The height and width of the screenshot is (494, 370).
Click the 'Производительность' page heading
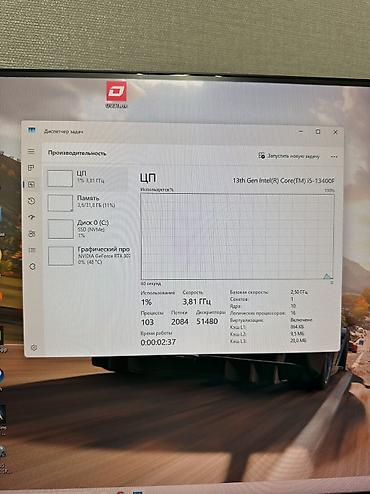click(x=77, y=153)
